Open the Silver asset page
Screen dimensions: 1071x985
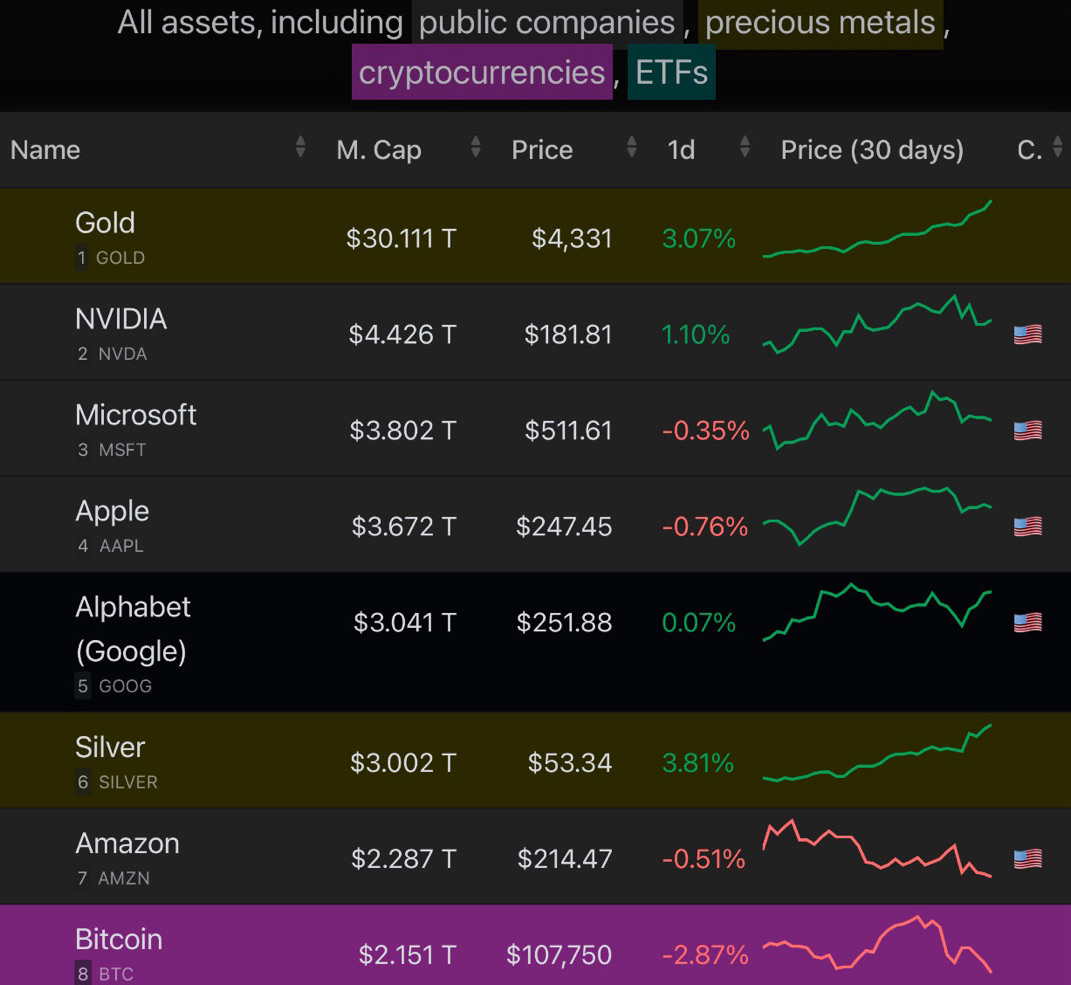tap(110, 747)
